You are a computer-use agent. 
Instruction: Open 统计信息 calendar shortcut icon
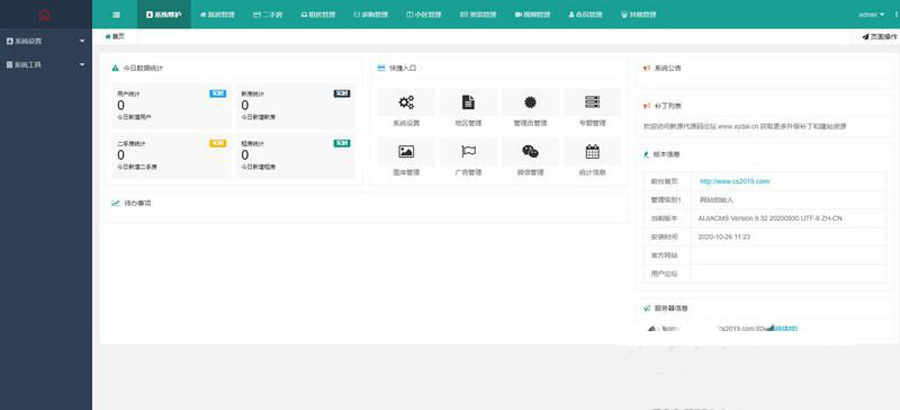tap(592, 151)
